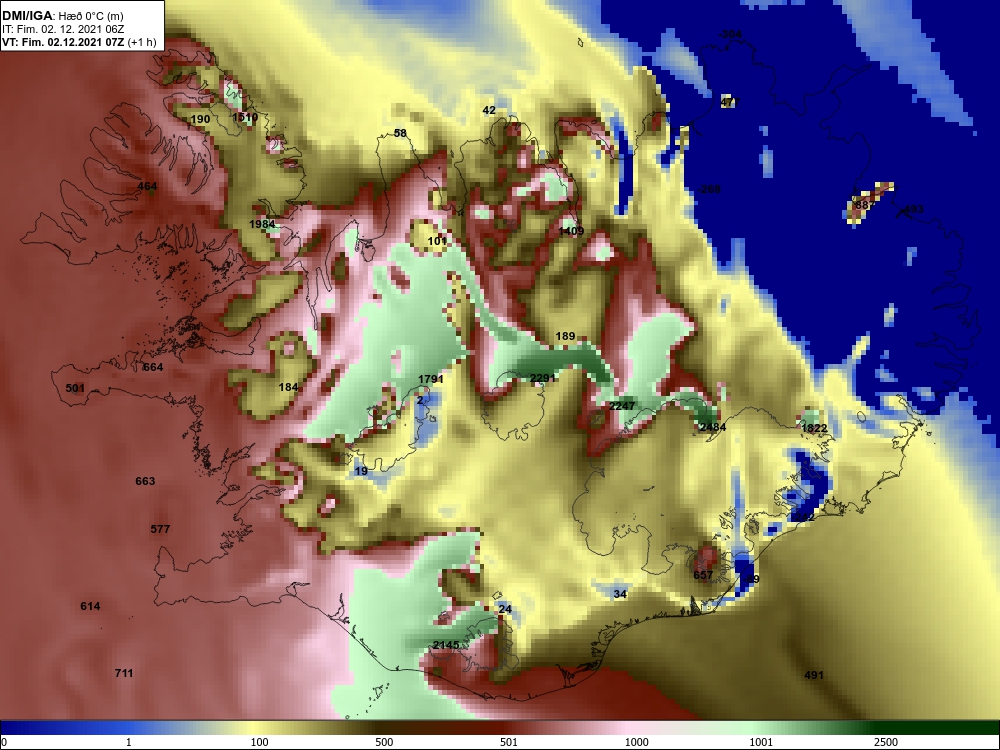Click the map value 2291
Image resolution: width=1000 pixels, height=750 pixels.
click(x=543, y=378)
